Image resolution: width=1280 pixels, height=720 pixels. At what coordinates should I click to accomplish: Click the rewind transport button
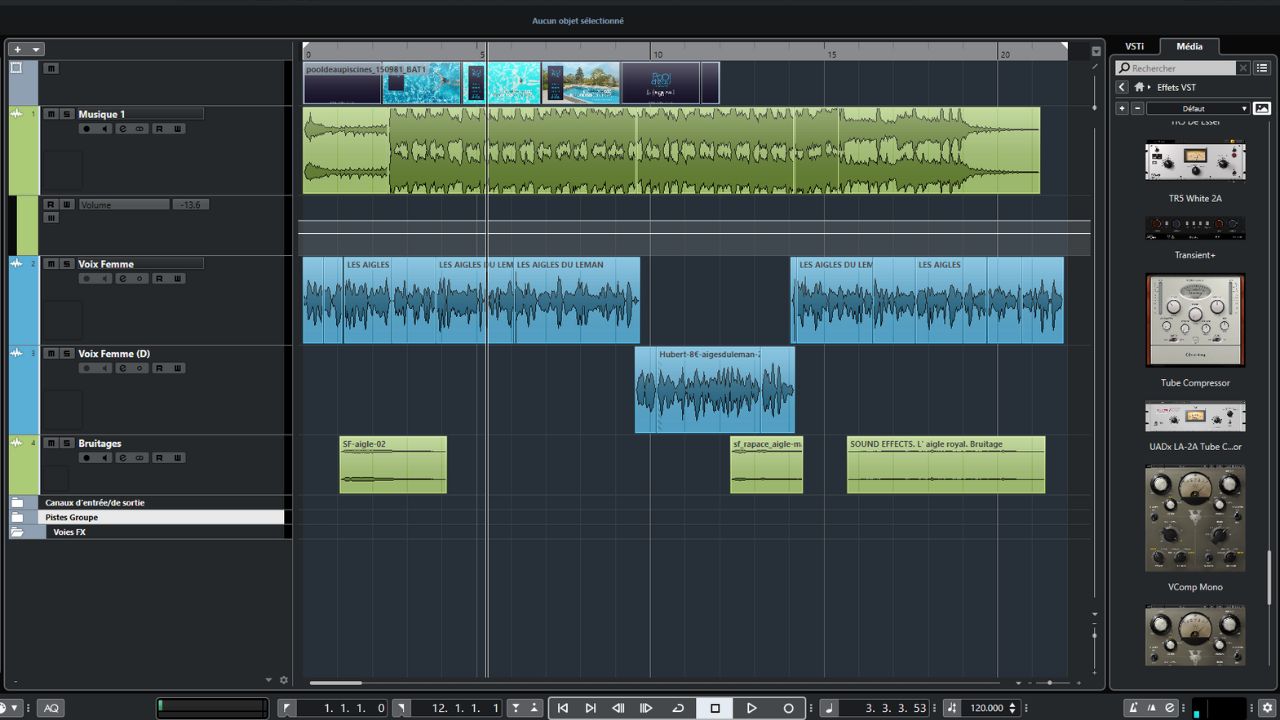coord(618,708)
